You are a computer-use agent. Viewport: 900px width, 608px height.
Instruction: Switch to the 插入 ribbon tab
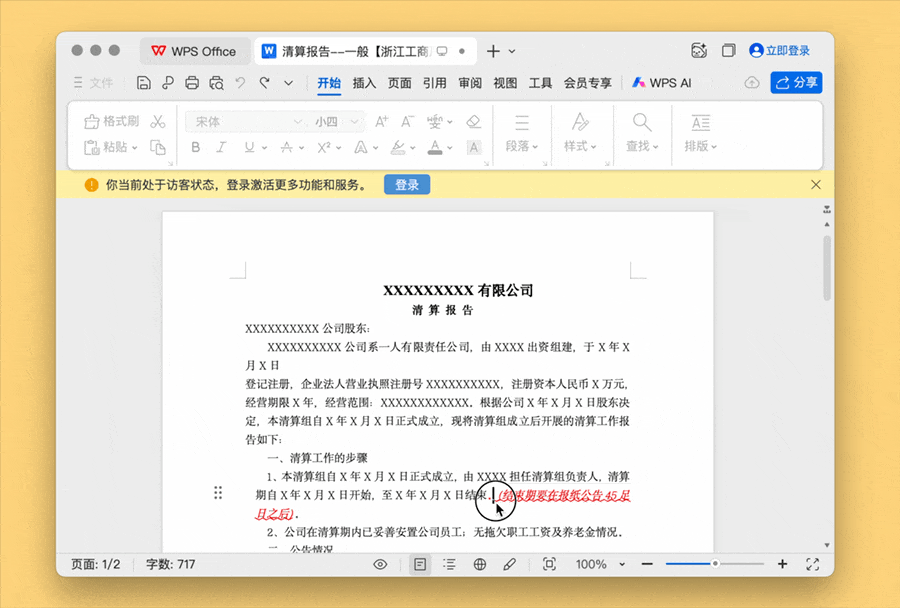[363, 84]
